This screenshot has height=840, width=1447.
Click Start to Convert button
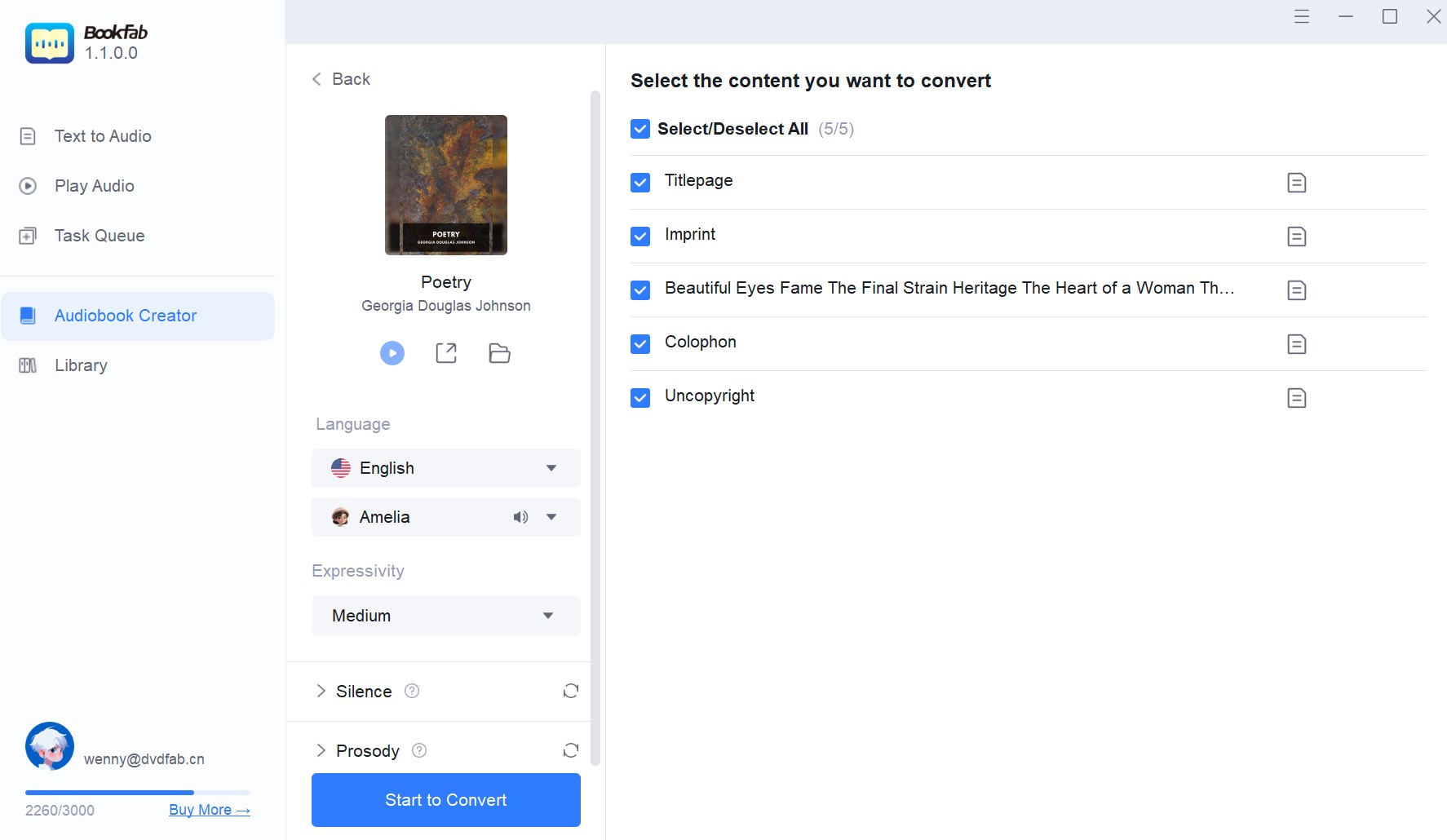pyautogui.click(x=446, y=800)
